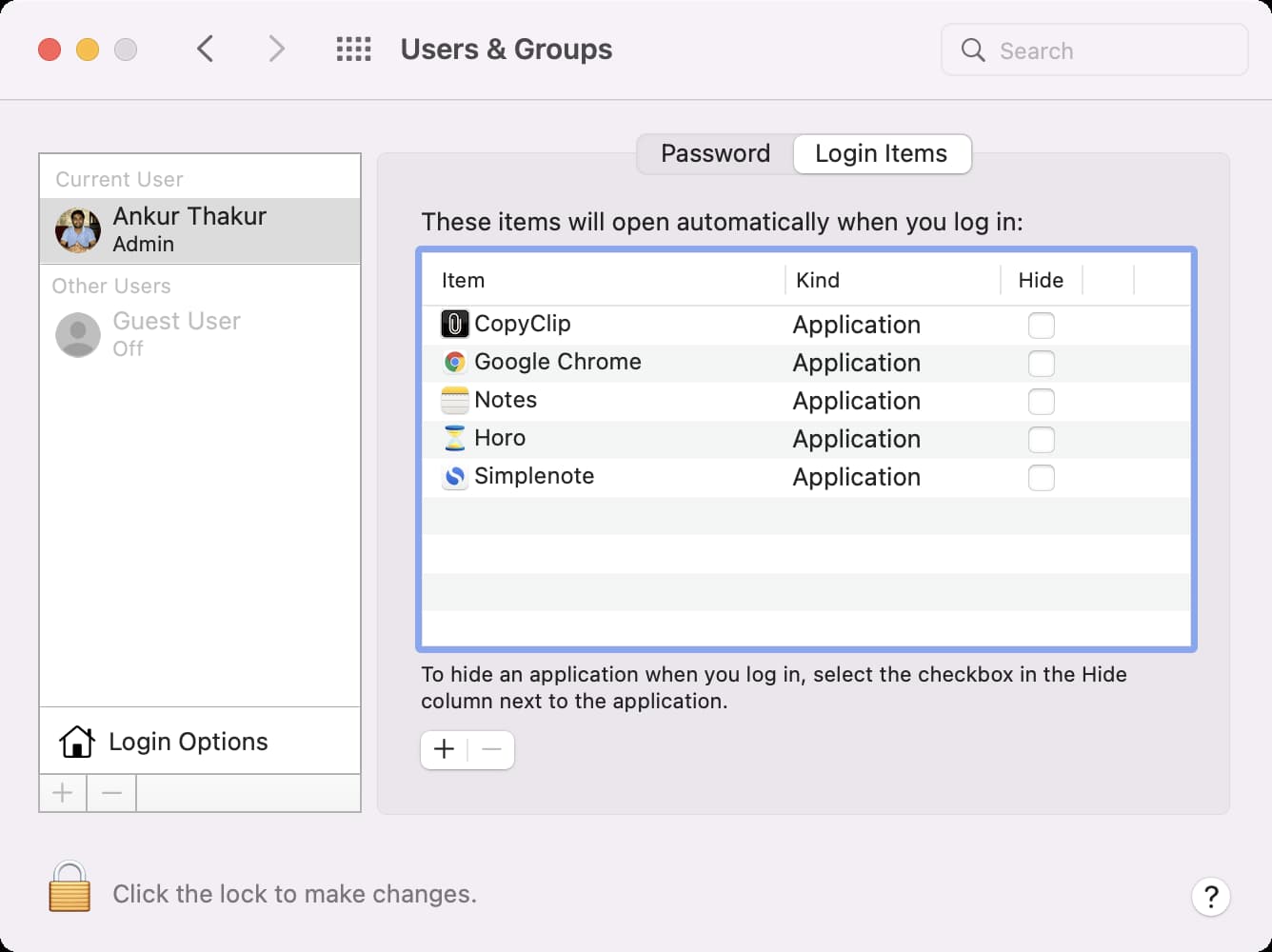The height and width of the screenshot is (952, 1272).
Task: Select the Simplenote row name
Action: tap(534, 477)
